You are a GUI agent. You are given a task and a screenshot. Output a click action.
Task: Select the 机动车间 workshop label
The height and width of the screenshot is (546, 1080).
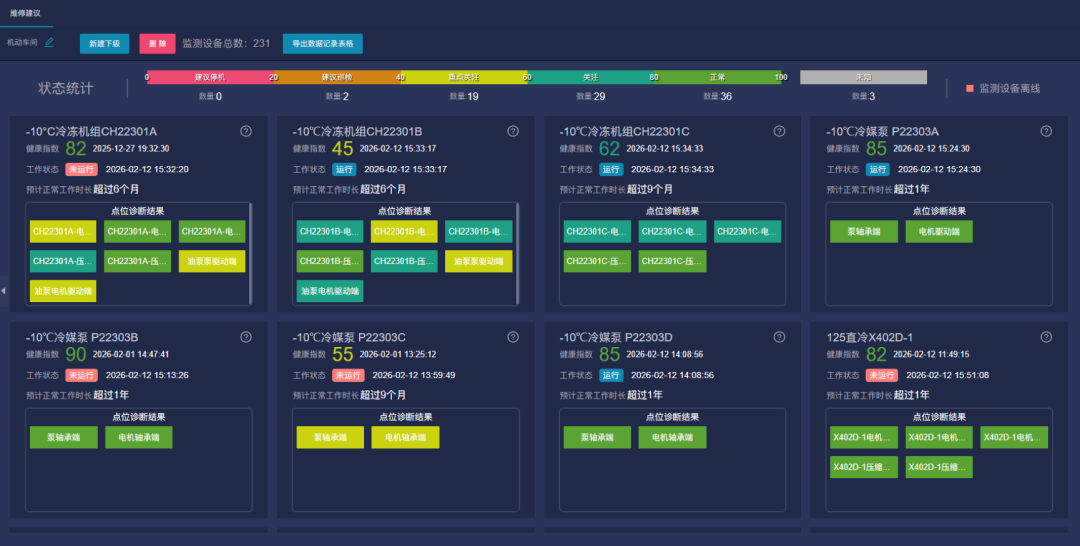[22, 43]
